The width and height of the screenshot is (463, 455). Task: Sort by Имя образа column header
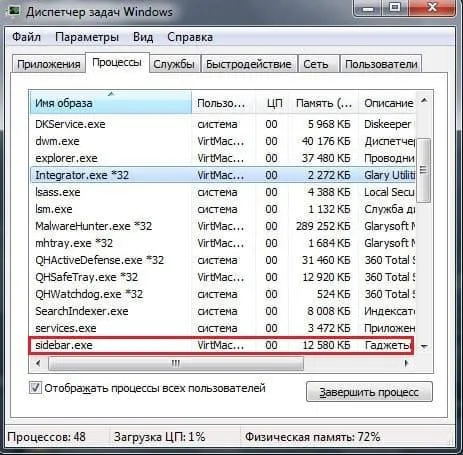tap(111, 103)
